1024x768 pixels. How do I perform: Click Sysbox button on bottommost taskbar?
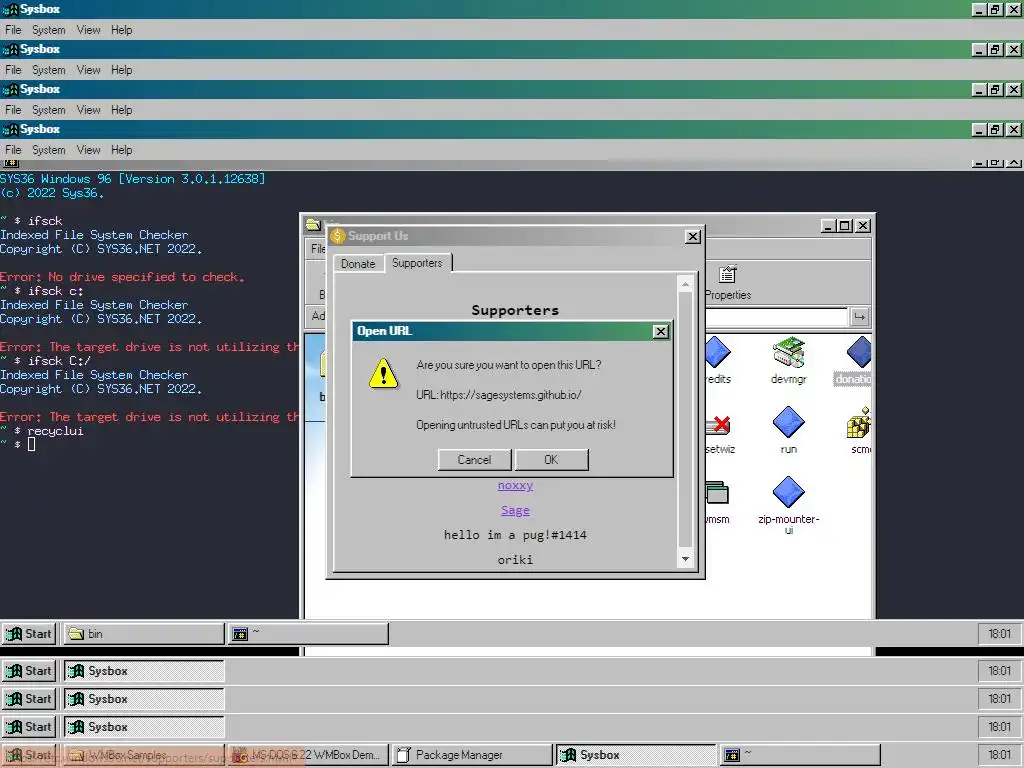[x=636, y=755]
